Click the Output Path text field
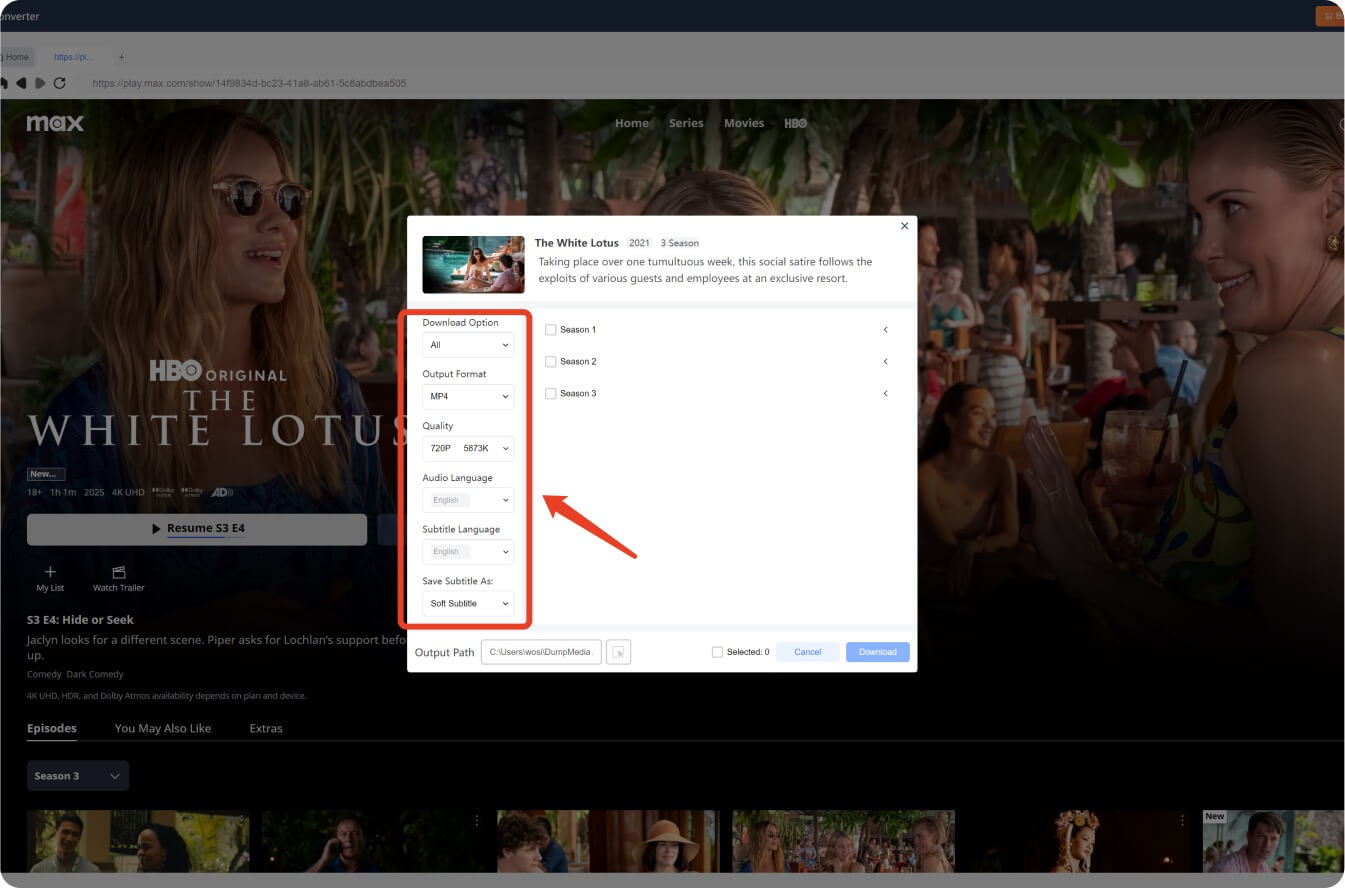Image resolution: width=1345 pixels, height=888 pixels. tap(541, 652)
